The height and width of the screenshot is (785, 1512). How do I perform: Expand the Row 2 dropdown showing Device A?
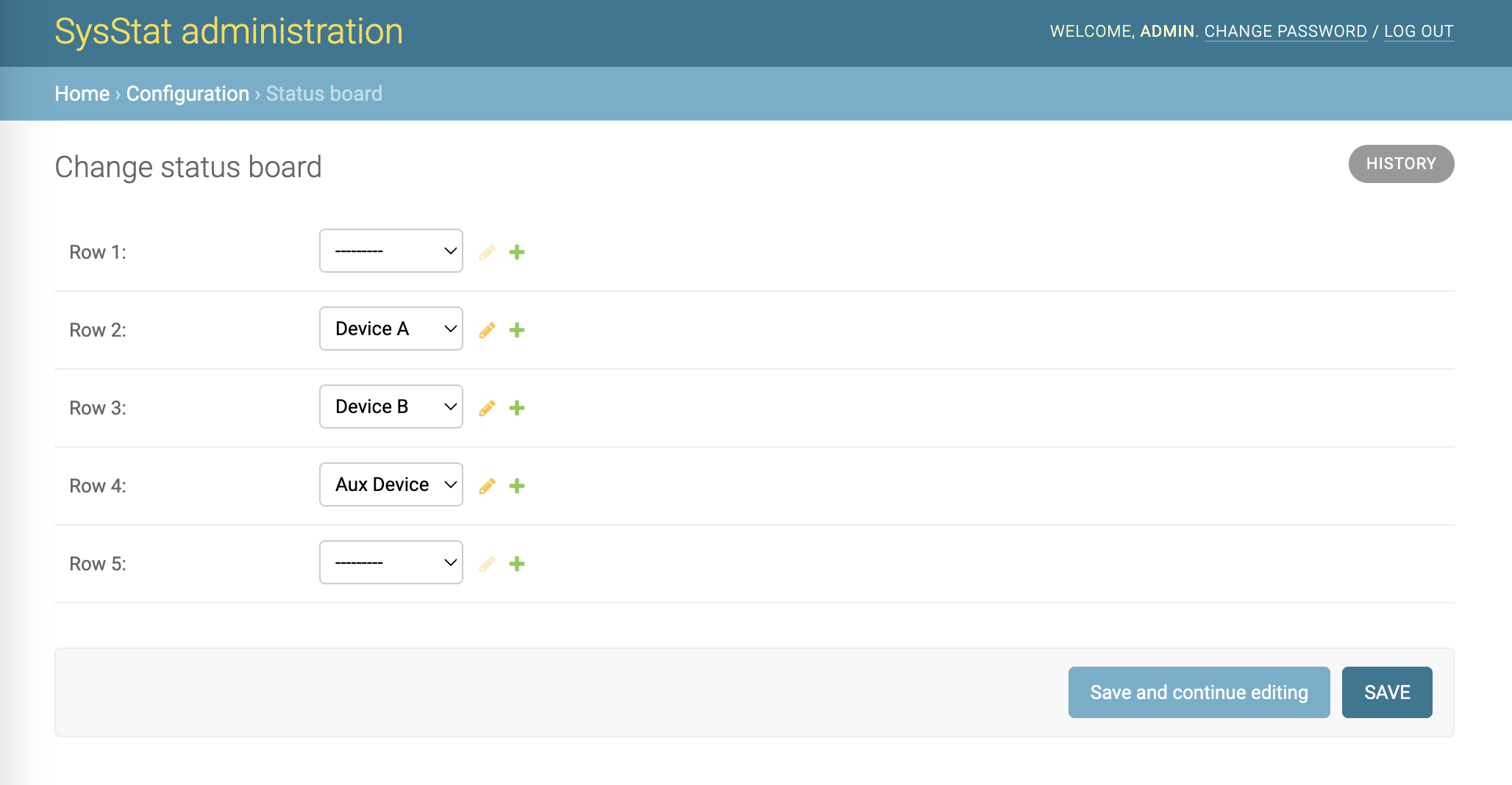(391, 329)
